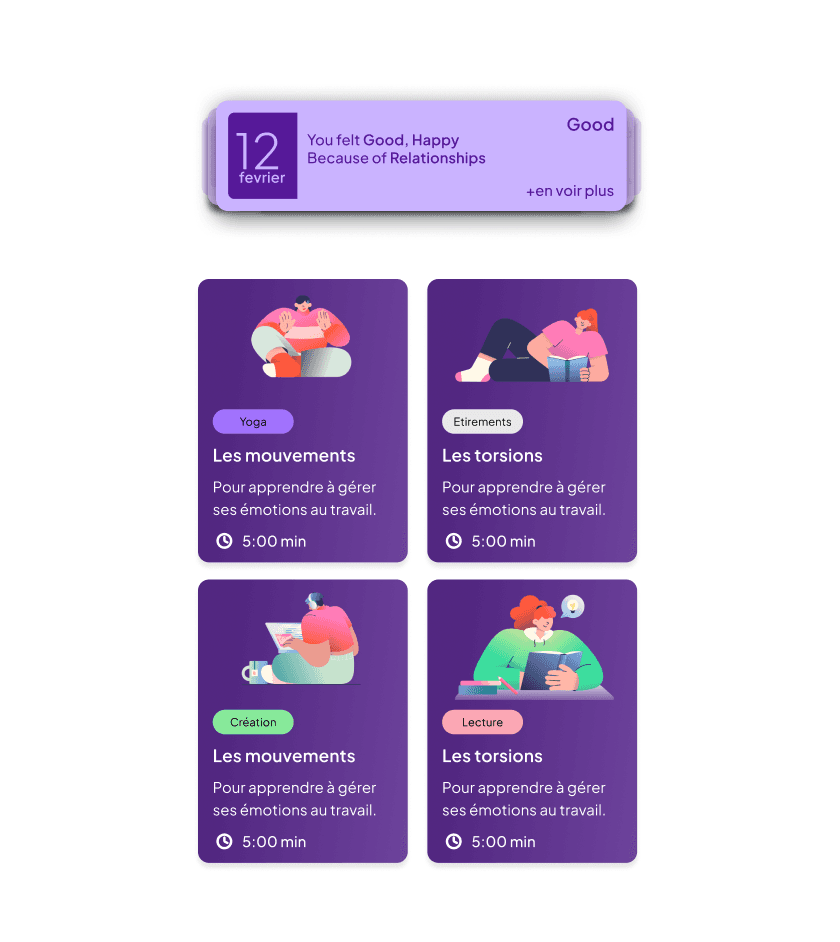Open Les mouvements title in Création card

(284, 756)
